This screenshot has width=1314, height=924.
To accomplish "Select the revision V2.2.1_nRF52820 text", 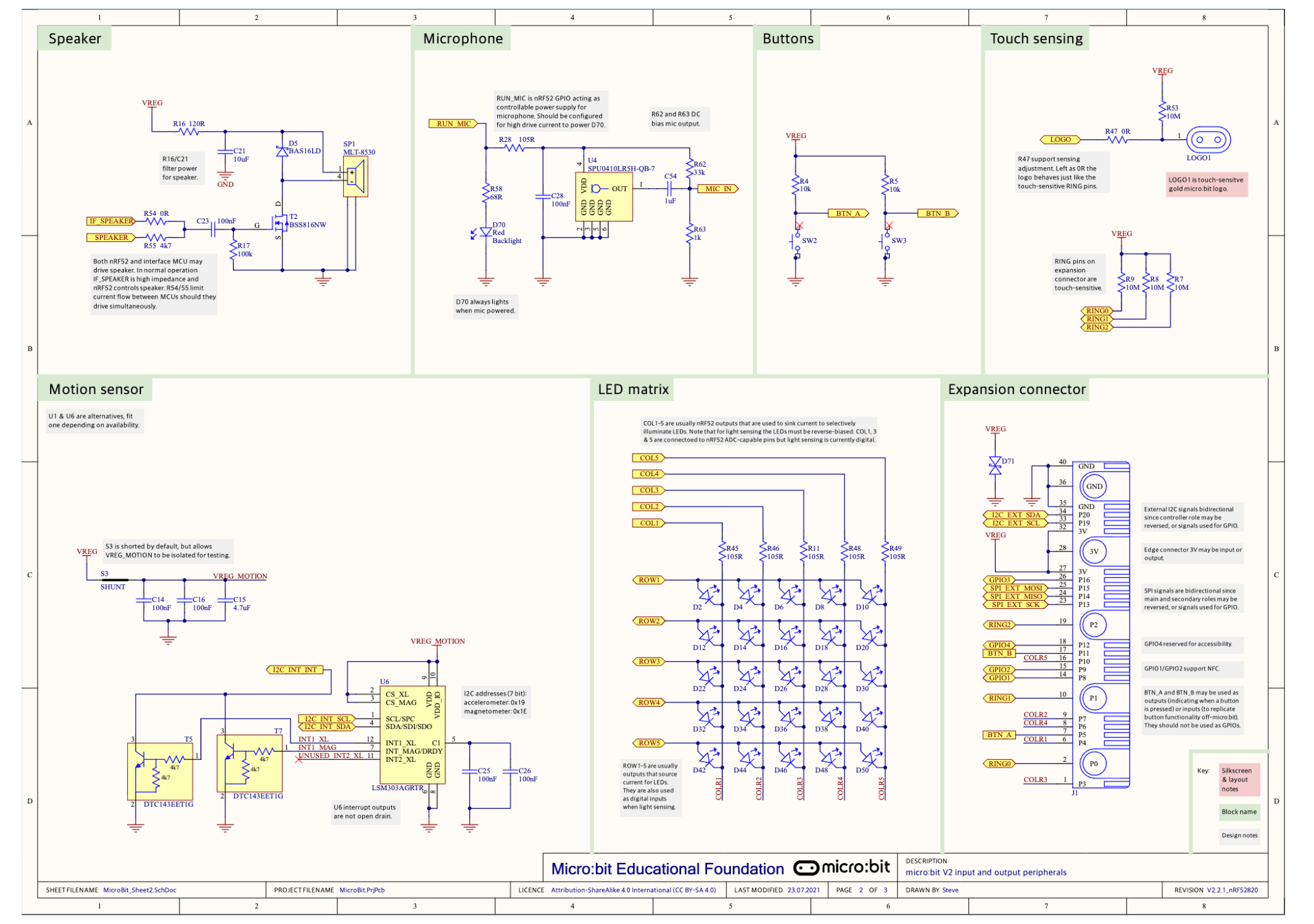I will coord(1233,890).
